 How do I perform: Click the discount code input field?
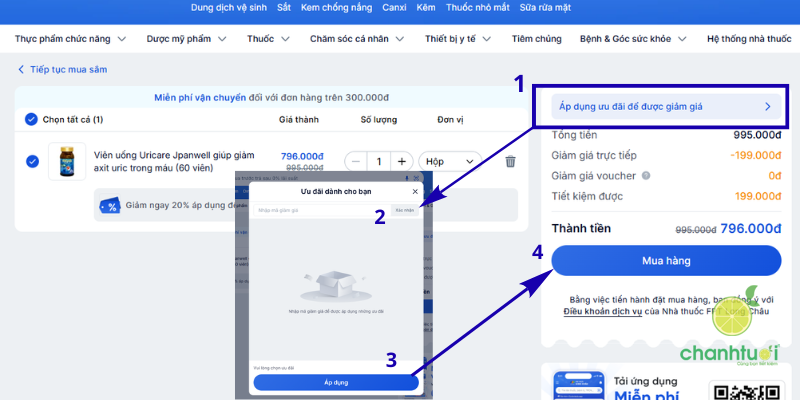coord(320,210)
